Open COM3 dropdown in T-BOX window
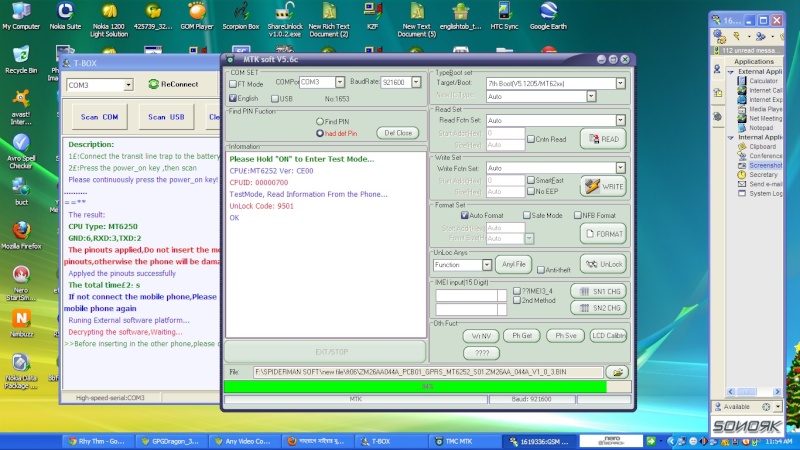 point(128,85)
